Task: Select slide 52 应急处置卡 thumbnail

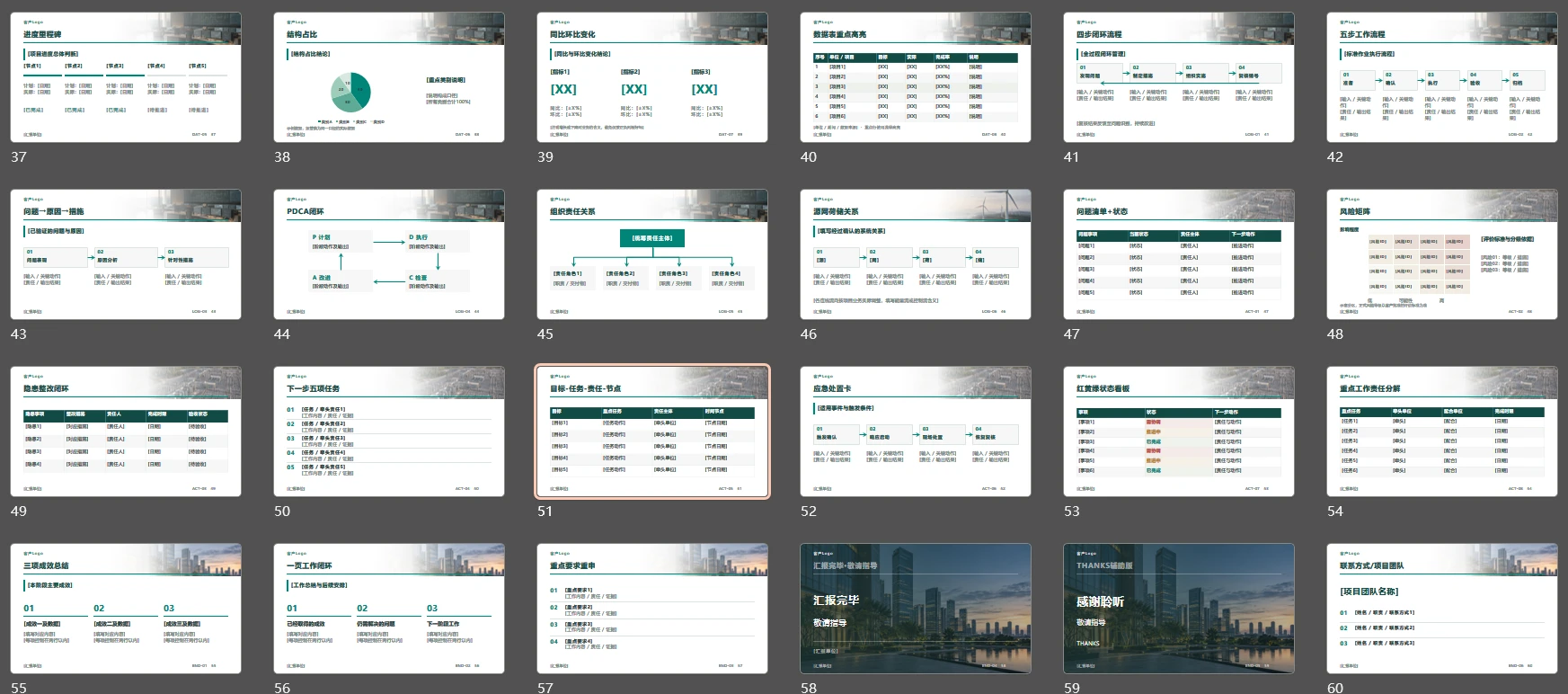Action: tap(916, 432)
